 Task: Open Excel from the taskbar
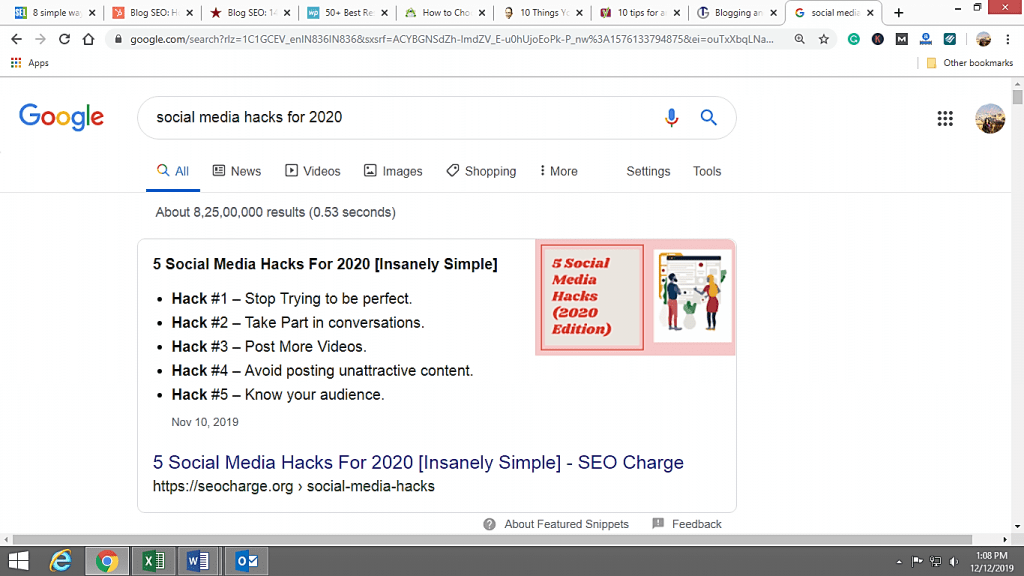pyautogui.click(x=153, y=561)
